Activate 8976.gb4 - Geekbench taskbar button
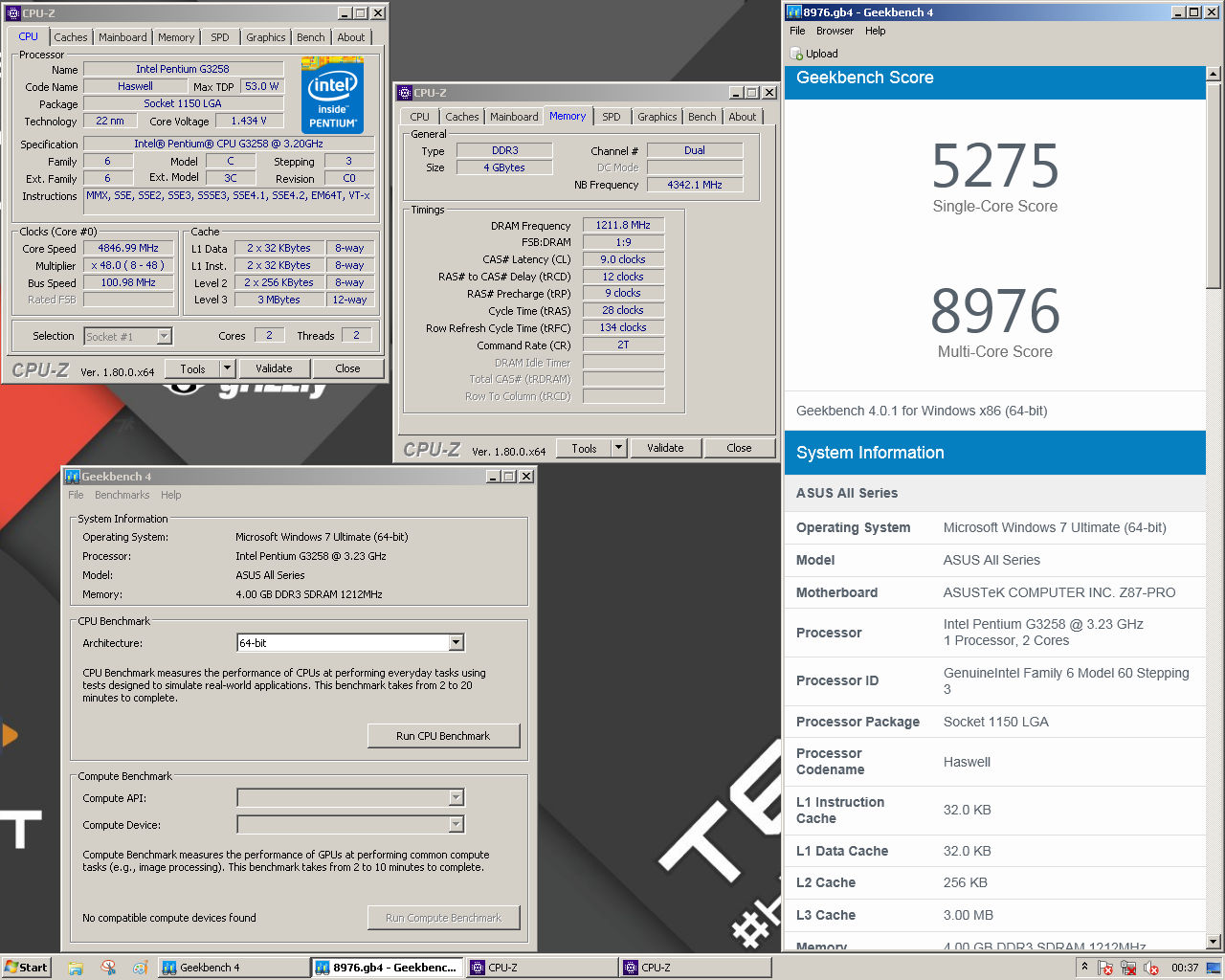The image size is (1225, 980). 388,968
